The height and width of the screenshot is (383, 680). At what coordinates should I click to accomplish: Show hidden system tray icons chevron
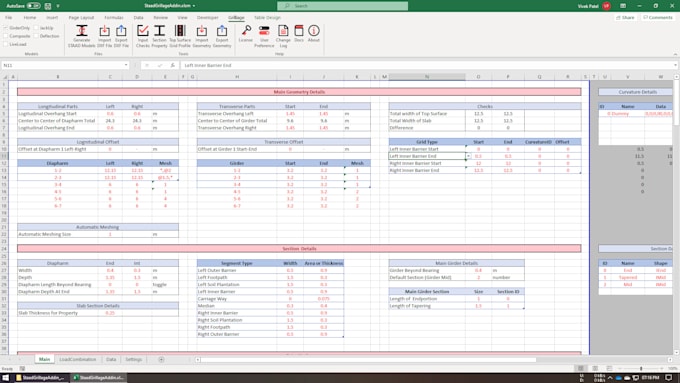[610, 378]
